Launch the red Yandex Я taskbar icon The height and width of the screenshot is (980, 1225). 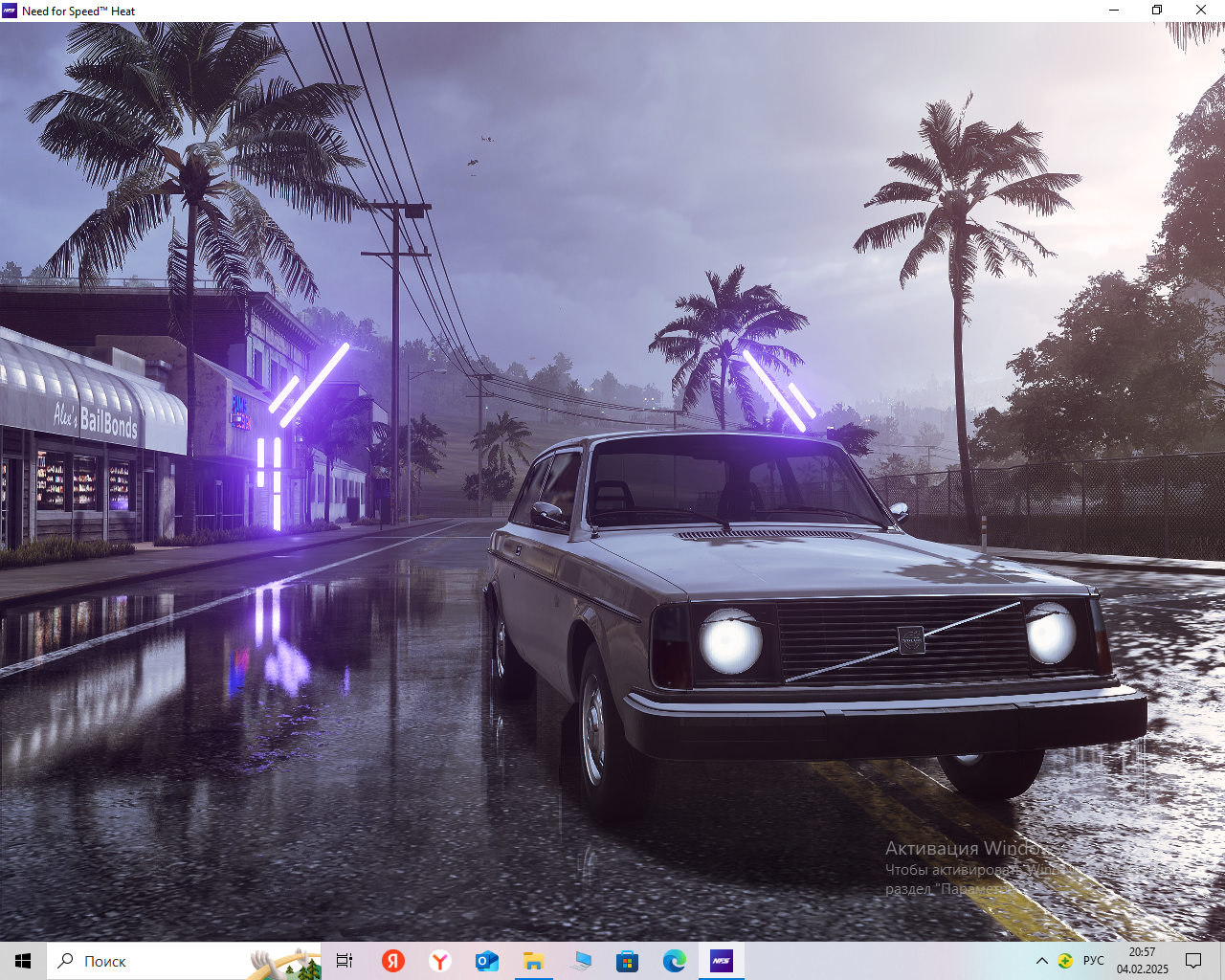[x=393, y=961]
